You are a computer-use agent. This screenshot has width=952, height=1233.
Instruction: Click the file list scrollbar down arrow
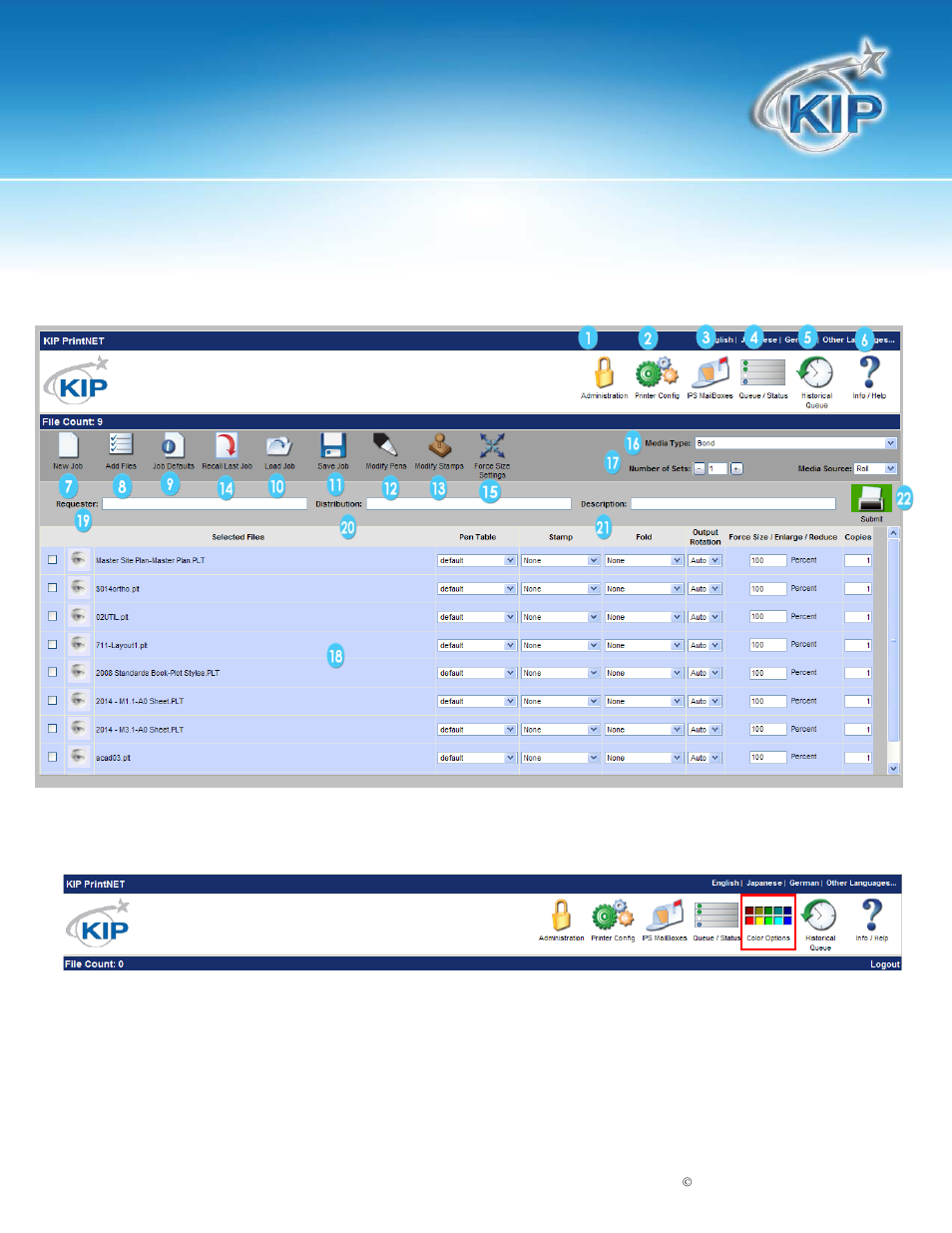point(893,769)
